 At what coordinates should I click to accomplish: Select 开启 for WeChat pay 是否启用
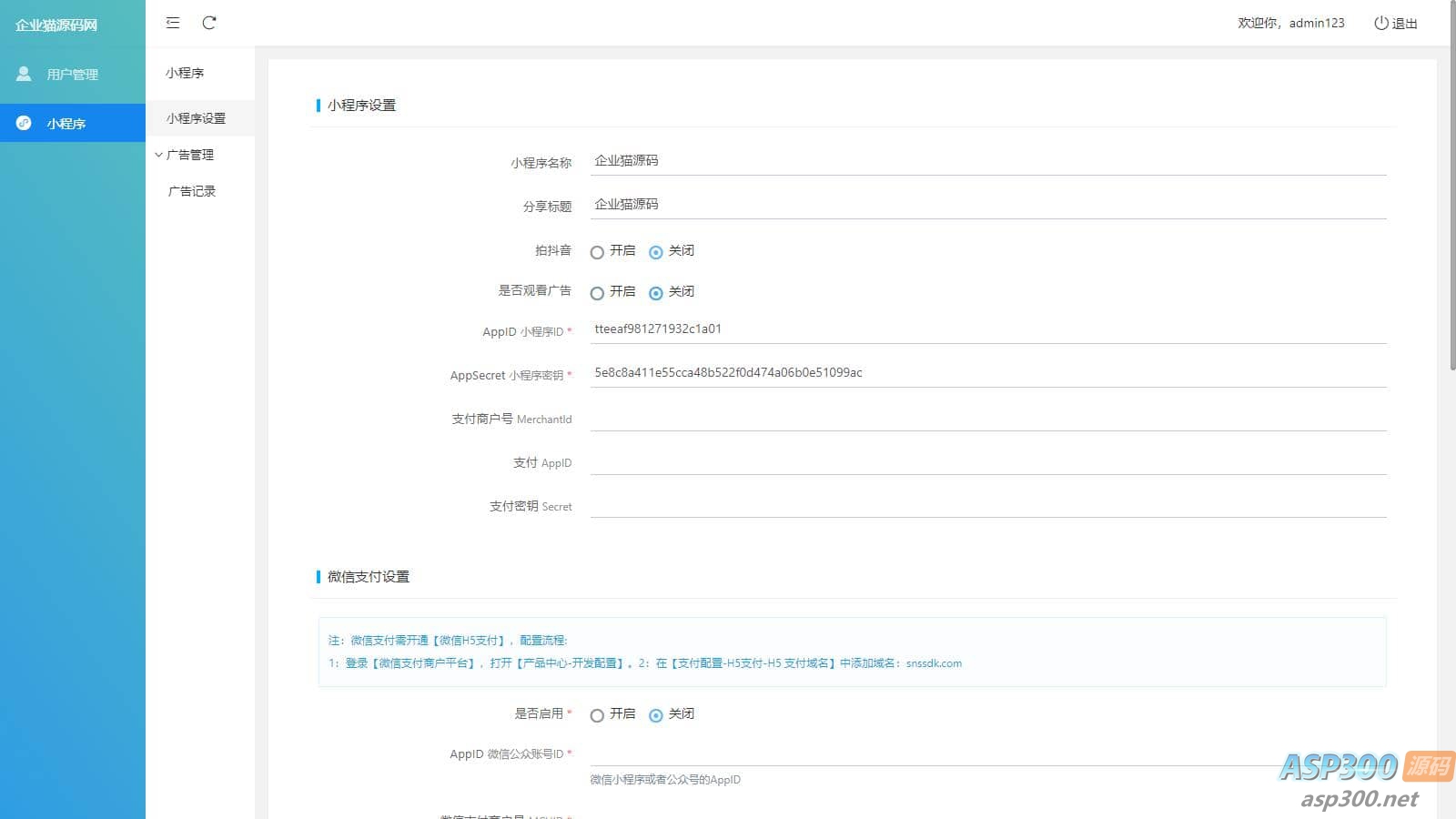pyautogui.click(x=597, y=715)
